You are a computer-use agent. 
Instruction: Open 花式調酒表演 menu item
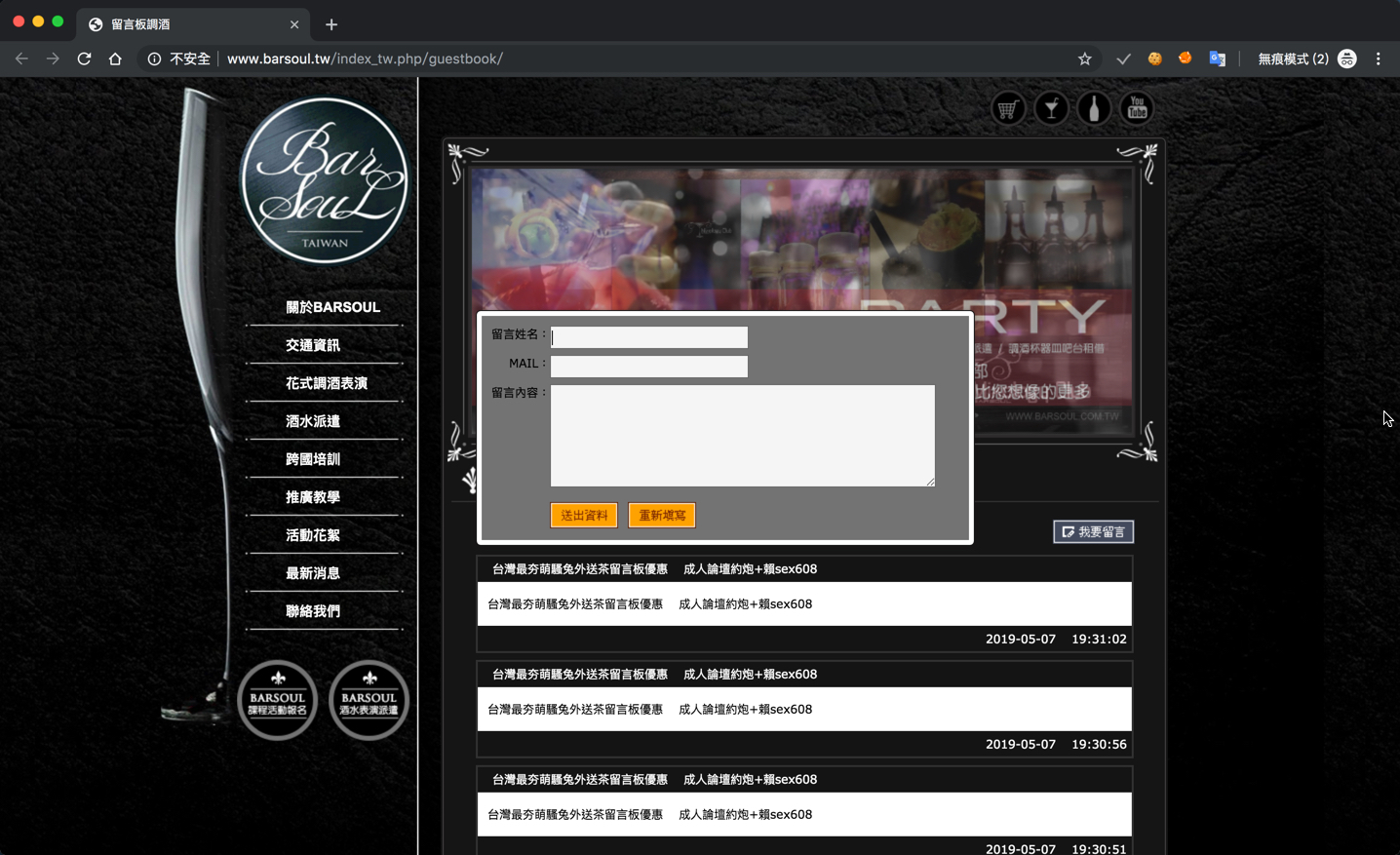327,383
